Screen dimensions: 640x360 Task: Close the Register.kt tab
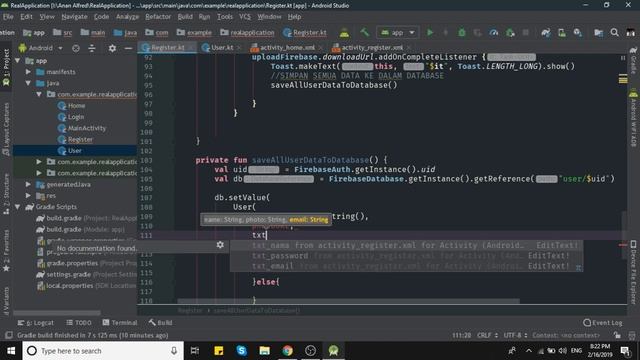pos(192,48)
